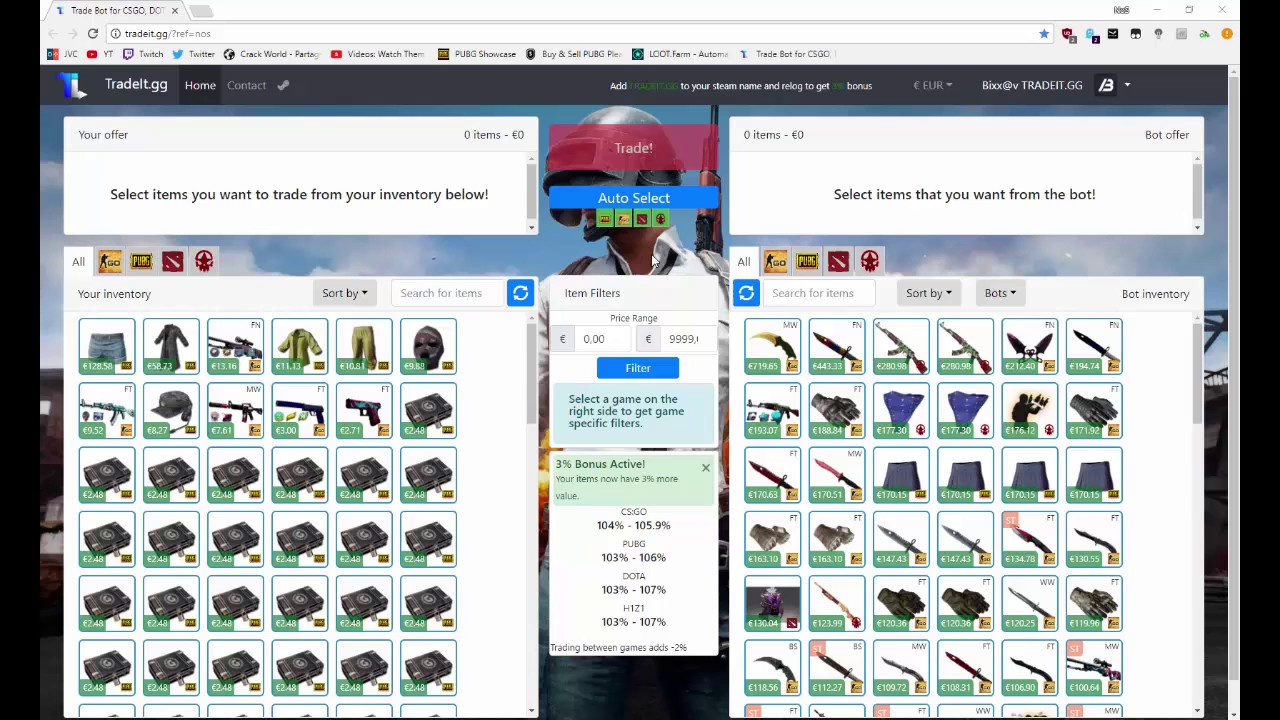Select the denim shorts priced €128.58
Image resolution: width=1280 pixels, height=720 pixels.
pyautogui.click(x=107, y=346)
